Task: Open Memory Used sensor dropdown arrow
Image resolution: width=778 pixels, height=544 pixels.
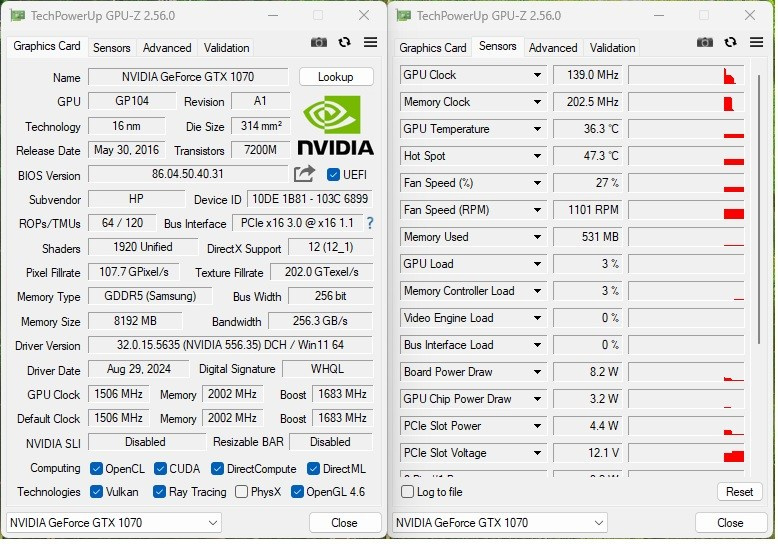Action: point(537,237)
